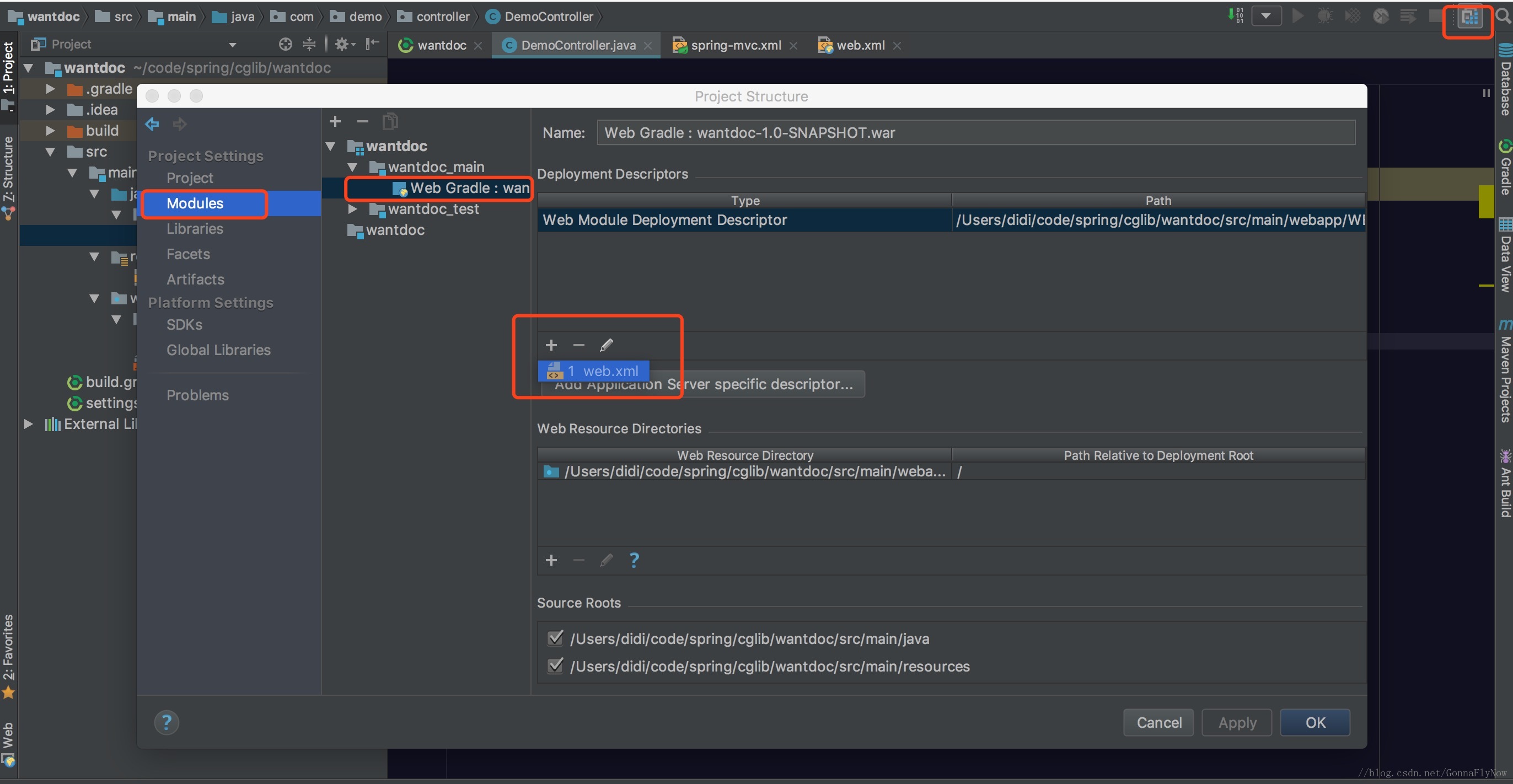Click the copy module icon
Image resolution: width=1513 pixels, height=784 pixels.
390,121
